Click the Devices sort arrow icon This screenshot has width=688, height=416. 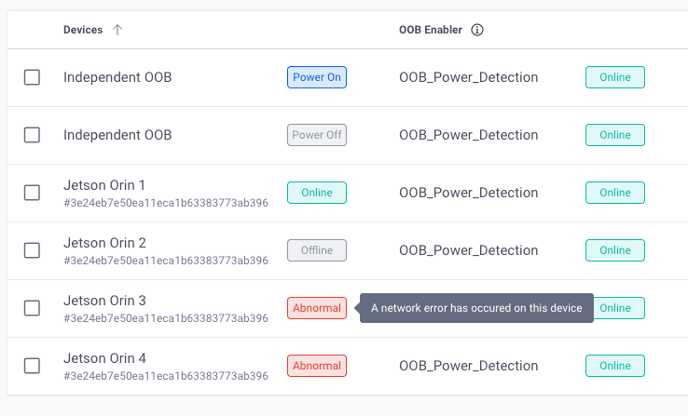(x=118, y=30)
